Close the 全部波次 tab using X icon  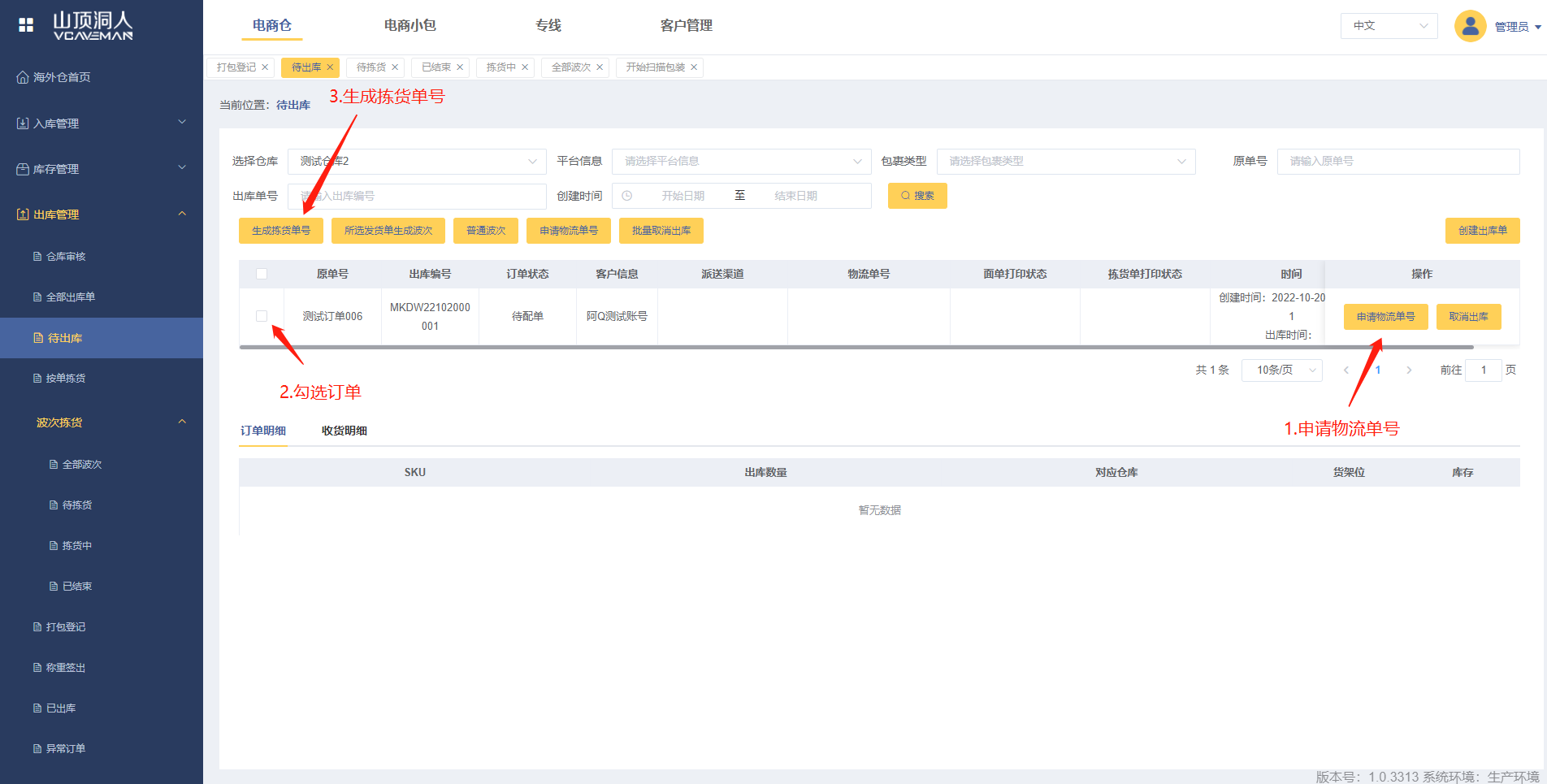600,67
